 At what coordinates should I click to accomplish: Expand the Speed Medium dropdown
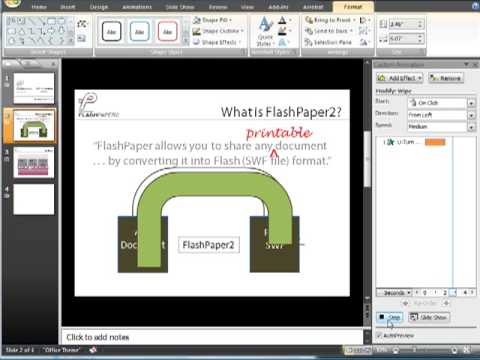(471, 127)
